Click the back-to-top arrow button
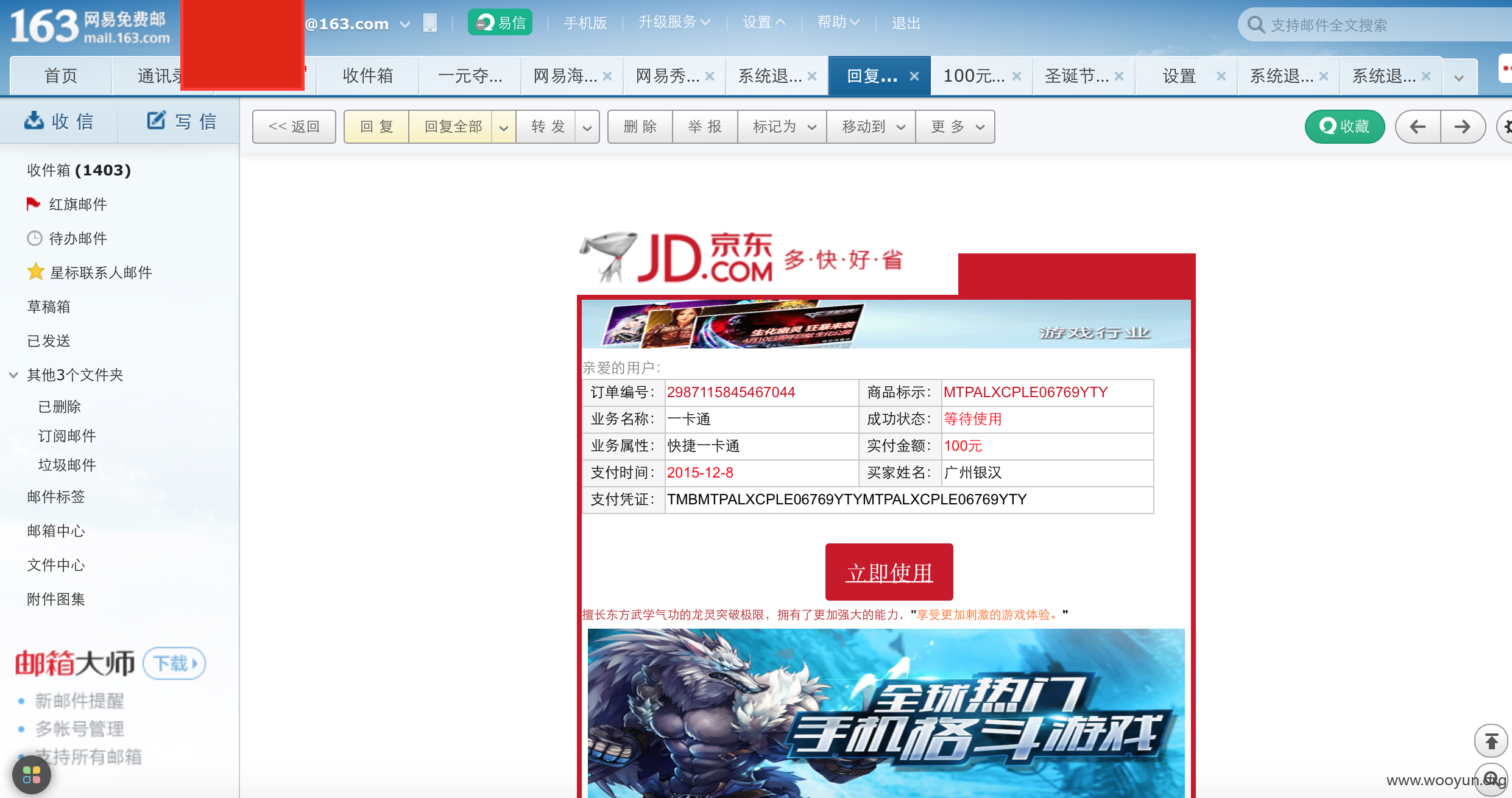 tap(1491, 741)
